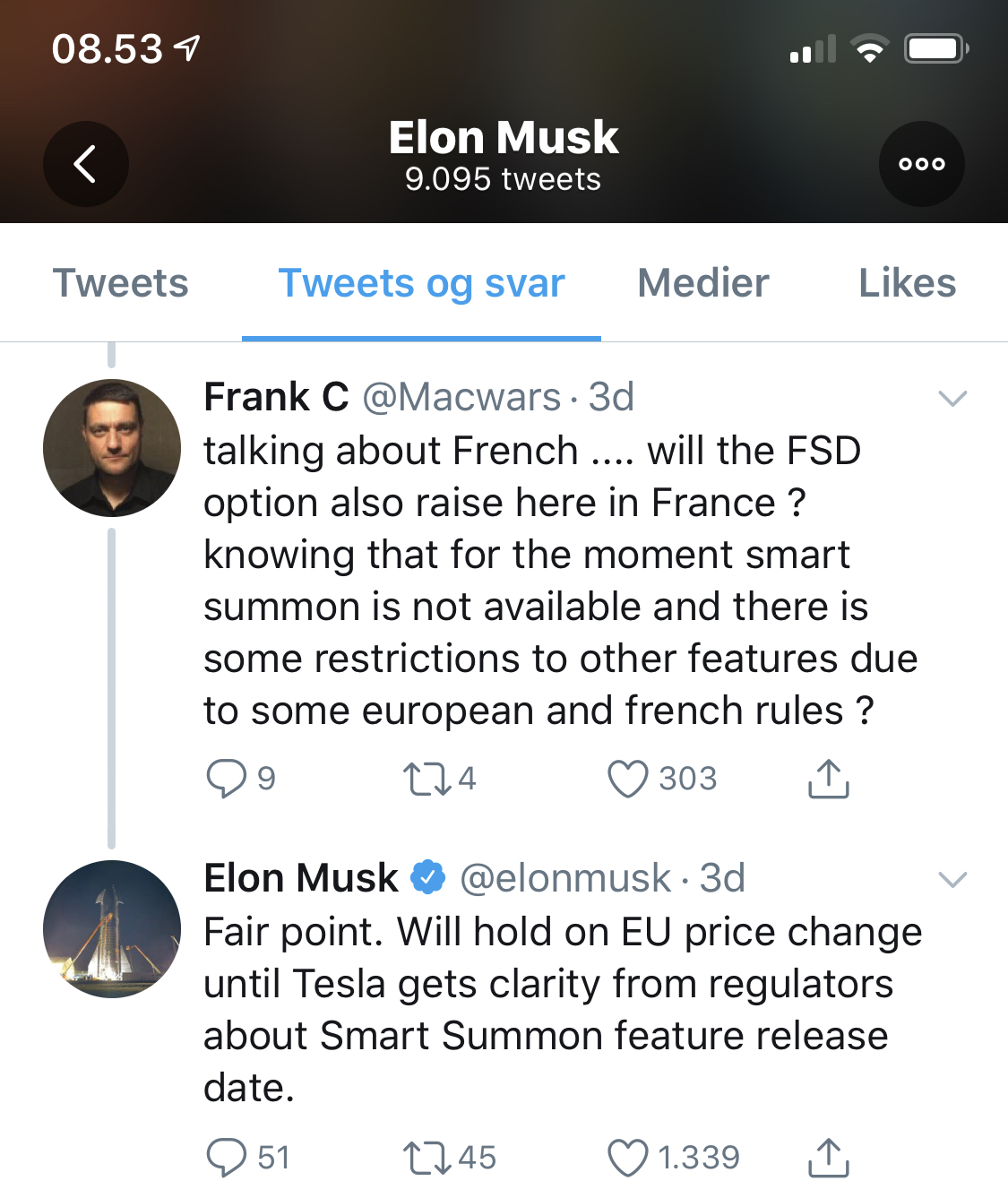This screenshot has width=1008, height=1198.
Task: Open the Medier tab
Action: (702, 283)
